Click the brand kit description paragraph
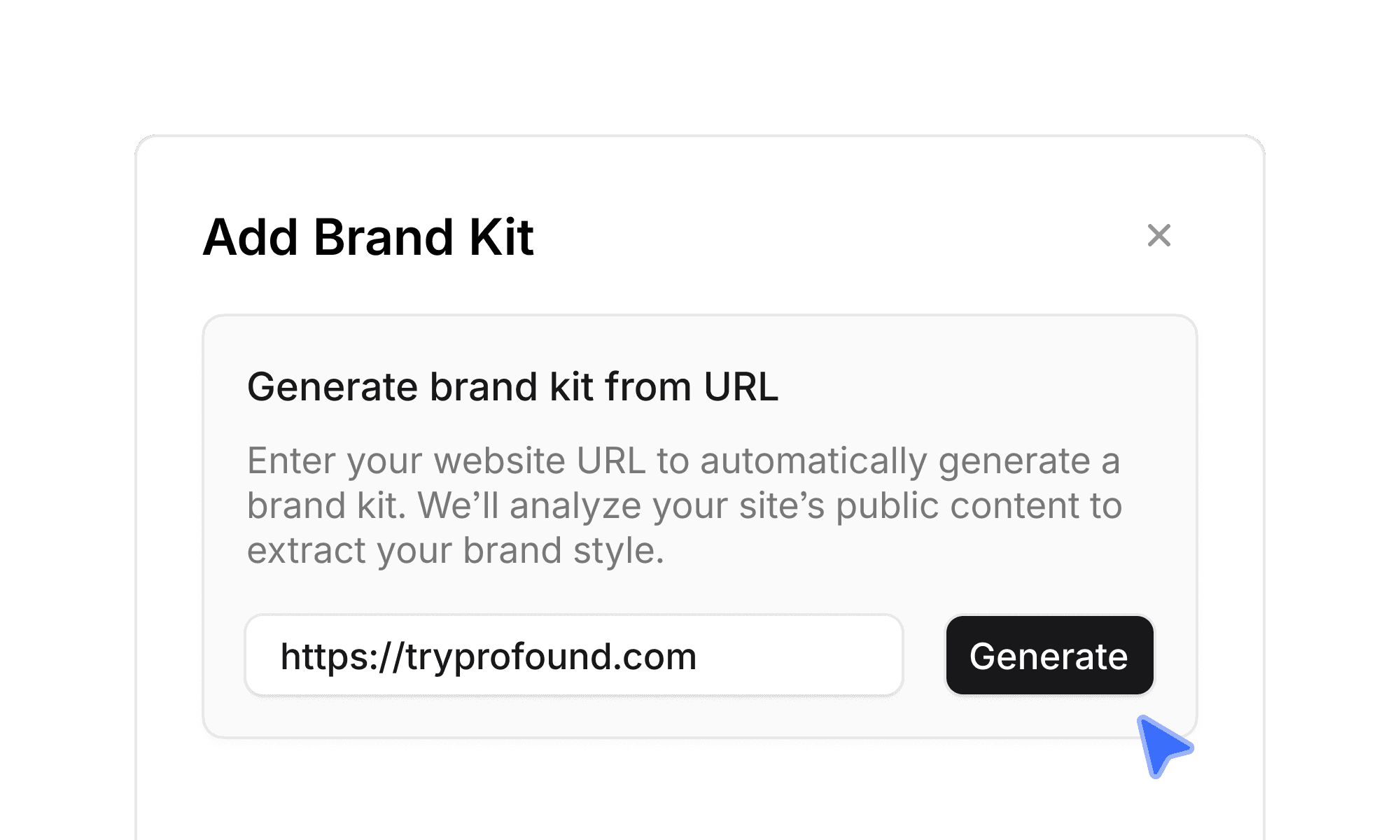Image resolution: width=1400 pixels, height=840 pixels. click(x=684, y=504)
